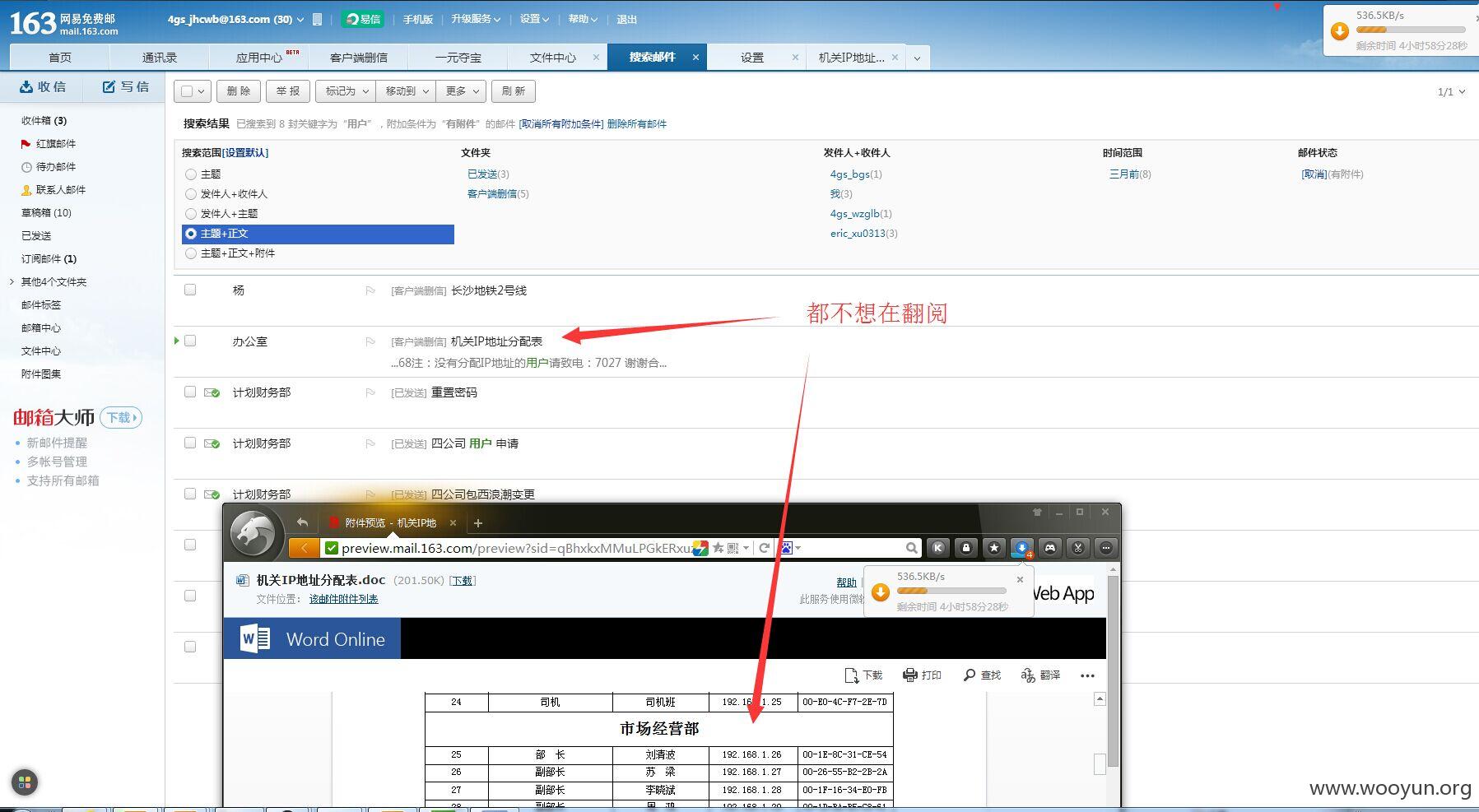
Task: Open new tab with plus icon
Action: 478,523
